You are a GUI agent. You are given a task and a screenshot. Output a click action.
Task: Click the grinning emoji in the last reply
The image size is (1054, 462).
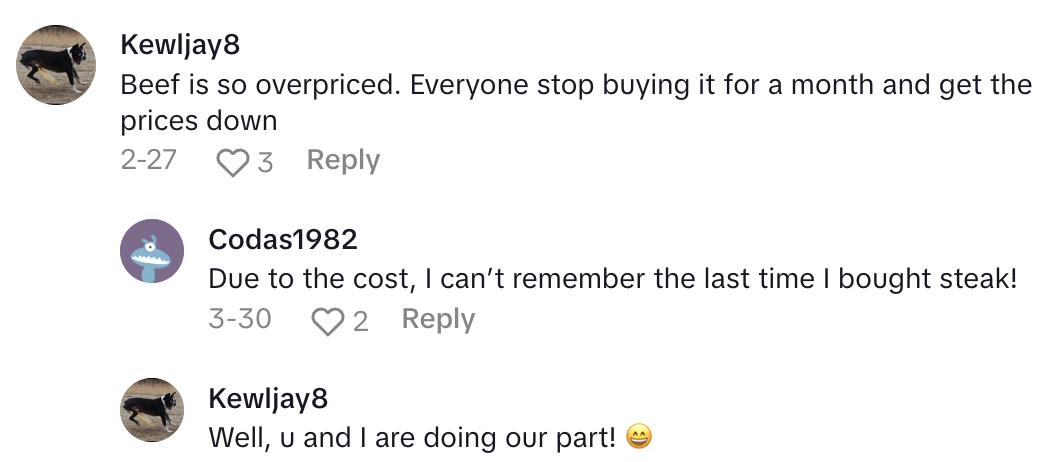click(x=638, y=438)
